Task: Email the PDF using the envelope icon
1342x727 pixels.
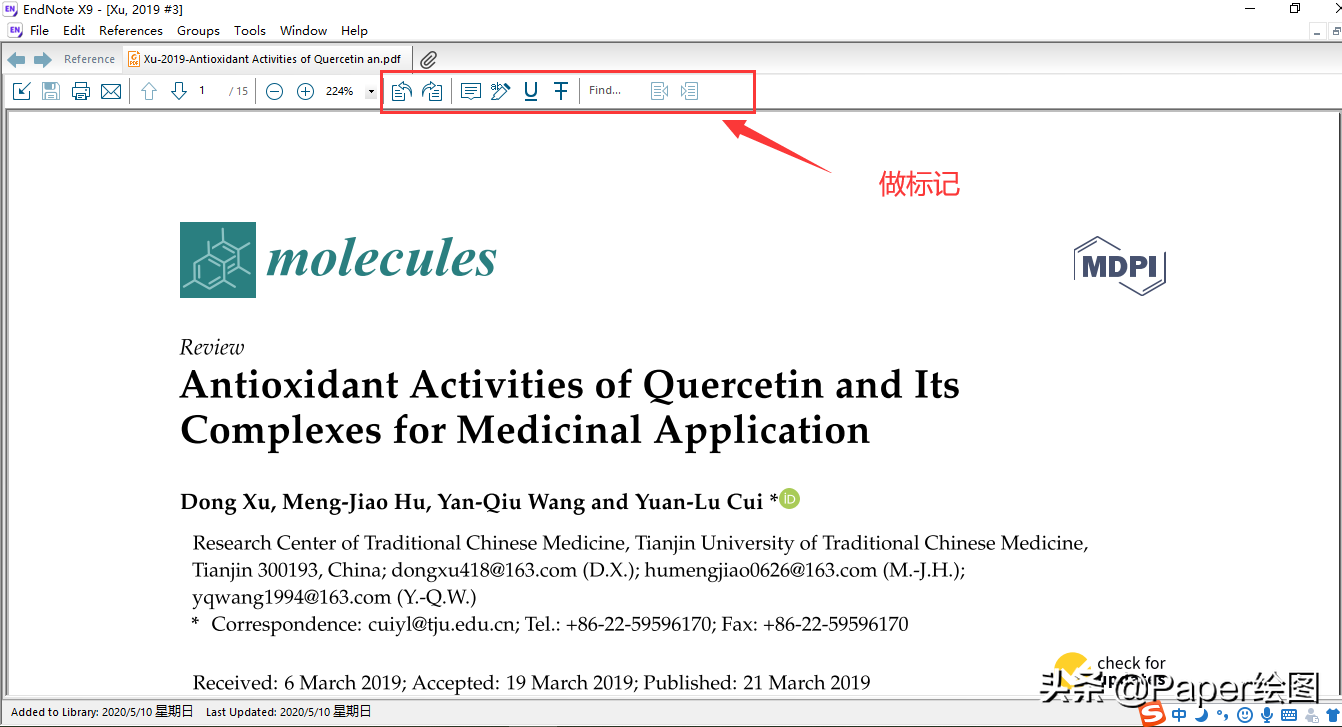Action: pos(111,91)
